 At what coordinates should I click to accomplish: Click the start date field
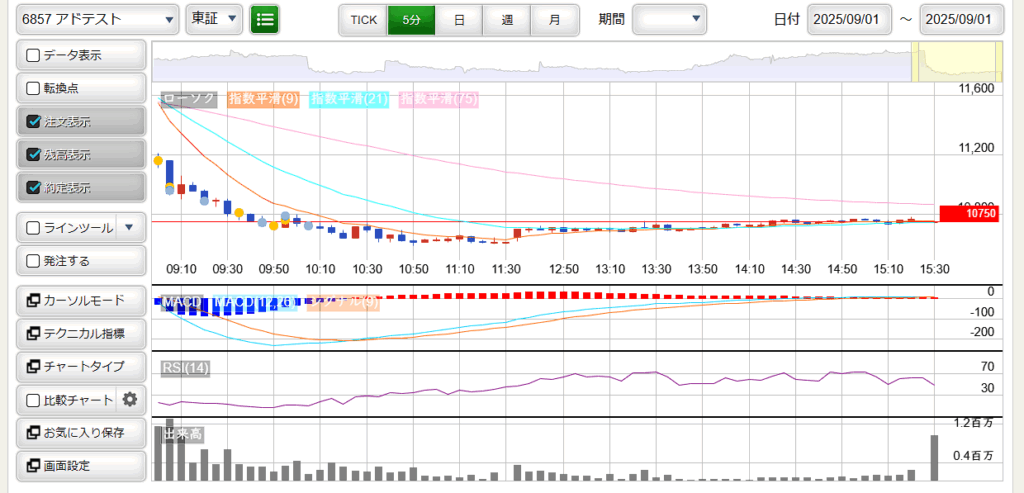[849, 20]
